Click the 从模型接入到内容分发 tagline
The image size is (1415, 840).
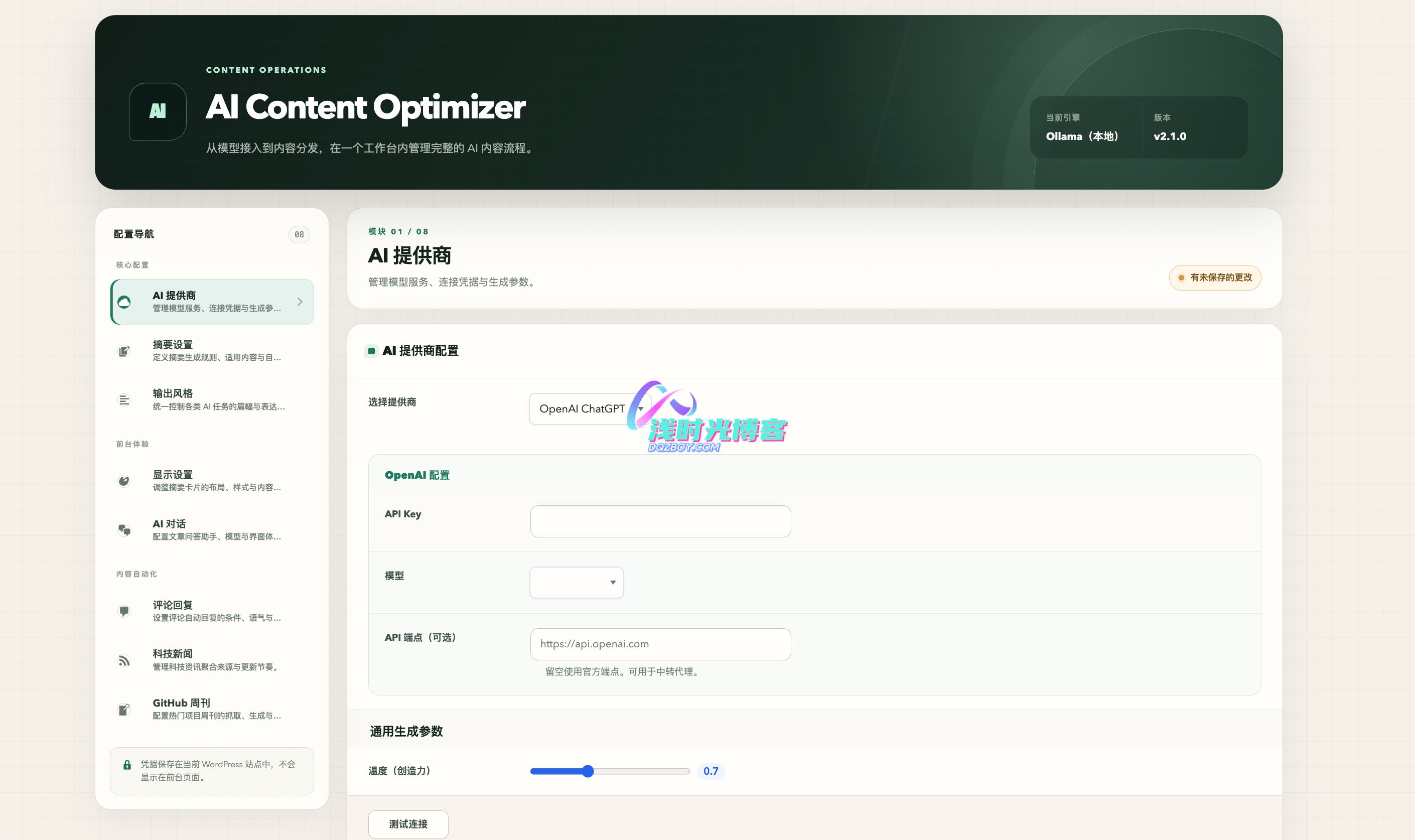371,149
